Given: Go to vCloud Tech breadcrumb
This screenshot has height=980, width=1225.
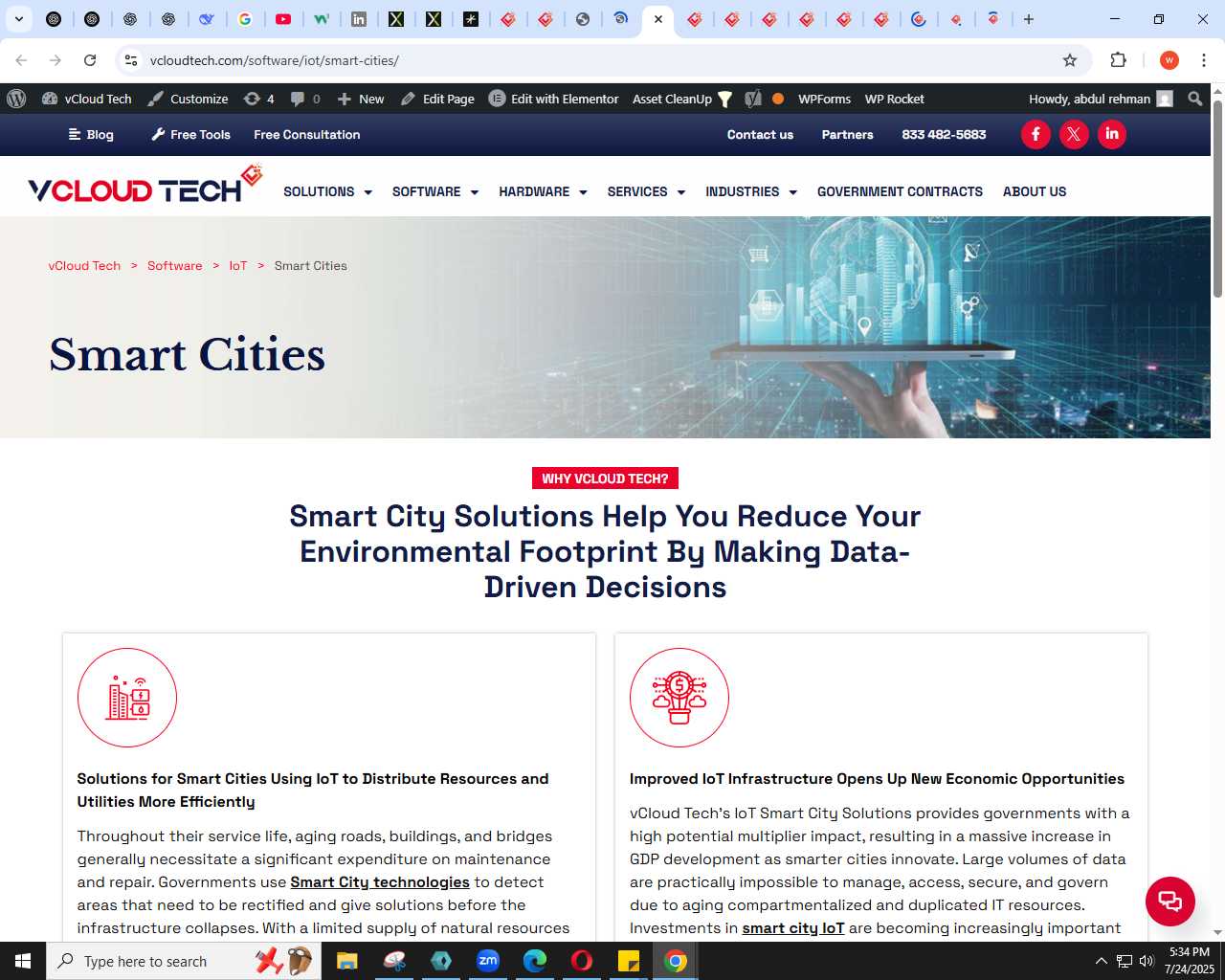Looking at the screenshot, I should click(84, 266).
